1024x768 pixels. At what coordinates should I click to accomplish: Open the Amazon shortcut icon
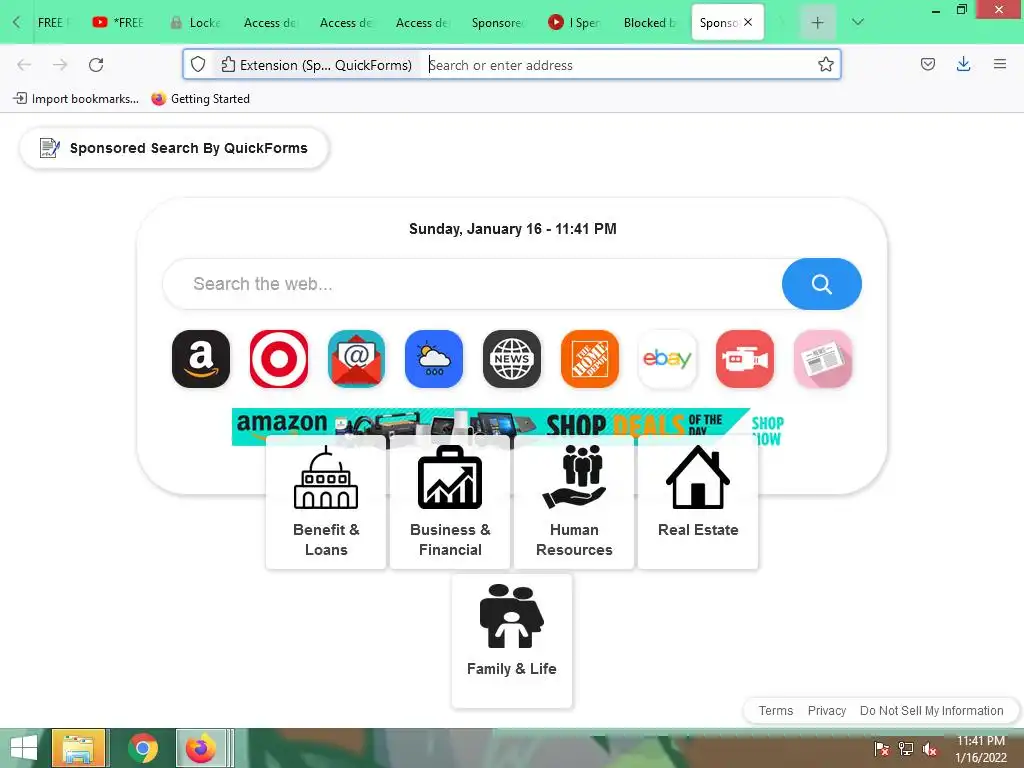coord(200,359)
